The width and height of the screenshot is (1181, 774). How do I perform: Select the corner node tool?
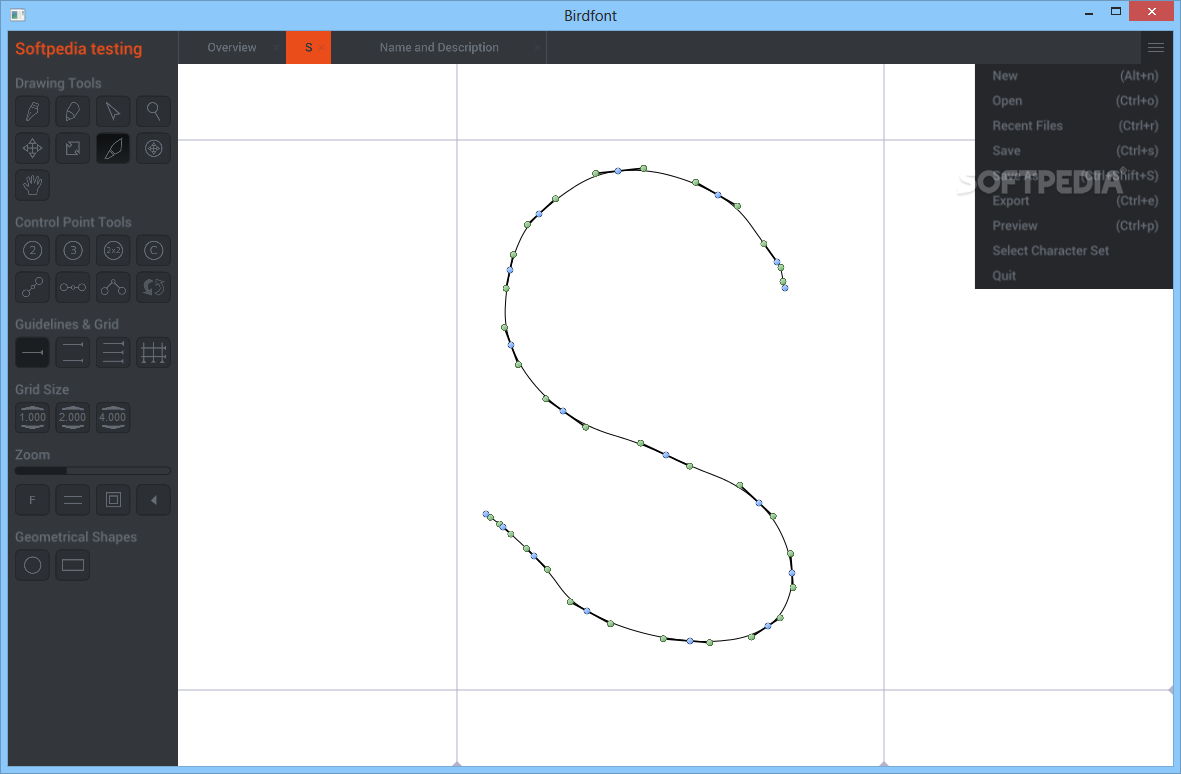tap(113, 288)
